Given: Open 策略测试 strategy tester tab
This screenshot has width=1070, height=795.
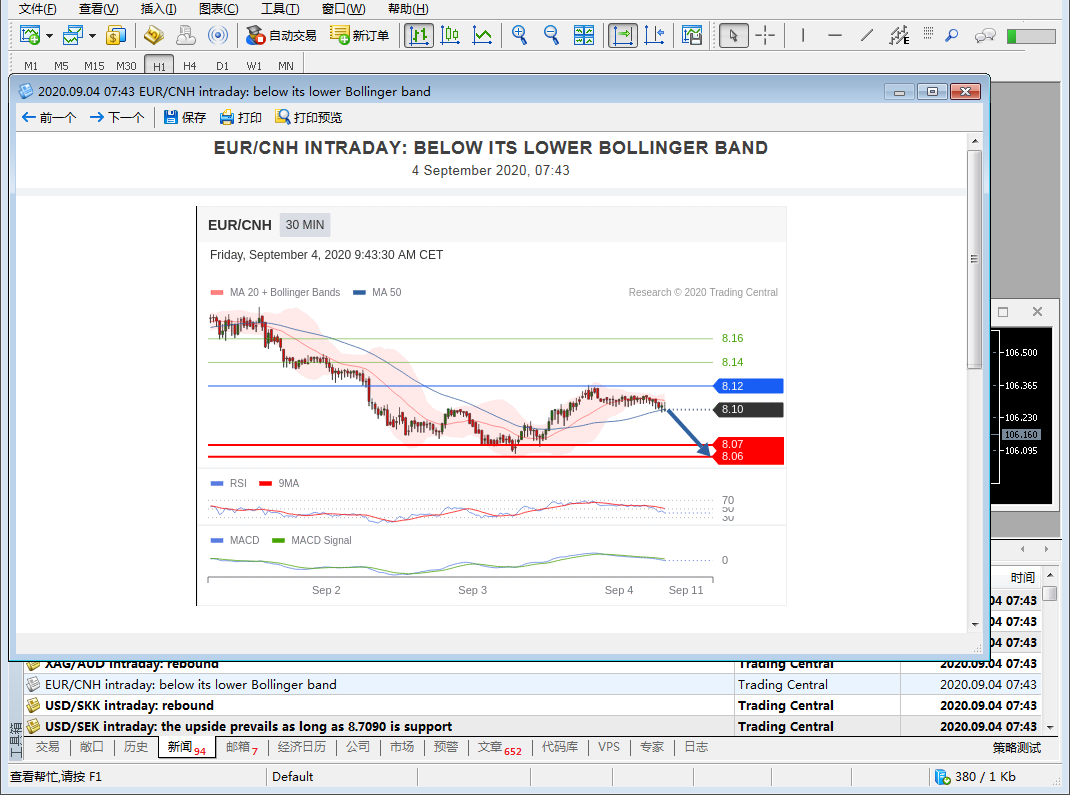Looking at the screenshot, I should pos(1016,747).
